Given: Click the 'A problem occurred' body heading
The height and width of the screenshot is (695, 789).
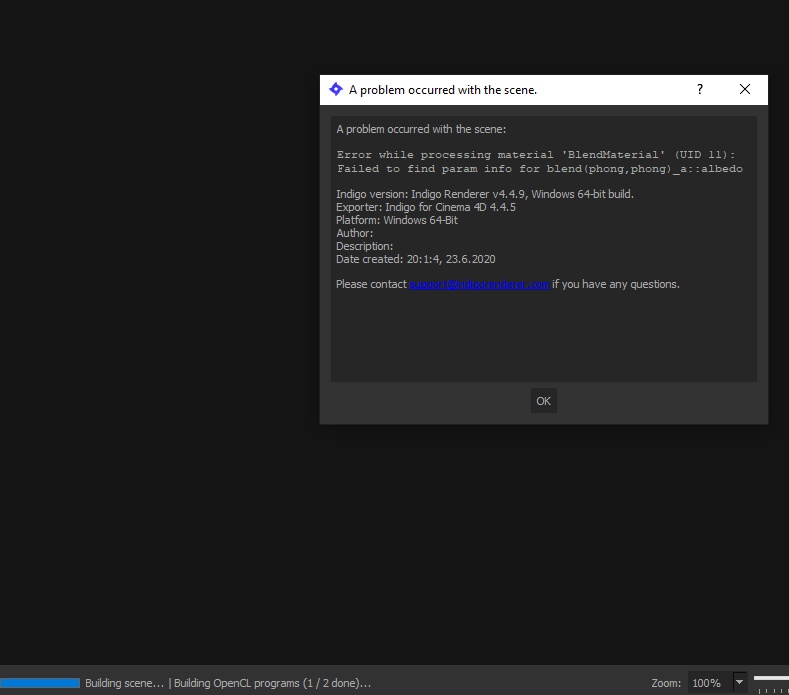Looking at the screenshot, I should coord(421,129).
